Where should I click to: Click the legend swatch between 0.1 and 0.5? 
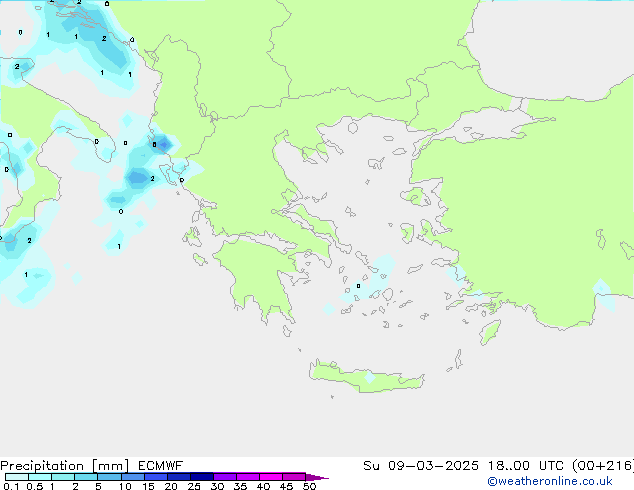[x=17, y=477]
